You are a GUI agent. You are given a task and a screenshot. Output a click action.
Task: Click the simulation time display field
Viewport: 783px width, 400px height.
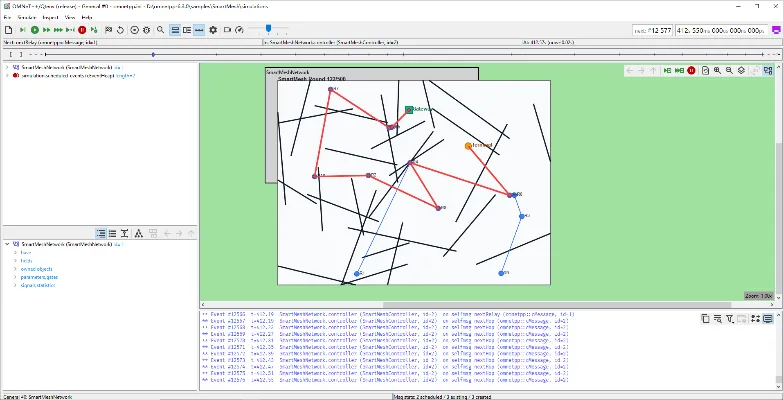pyautogui.click(x=722, y=30)
